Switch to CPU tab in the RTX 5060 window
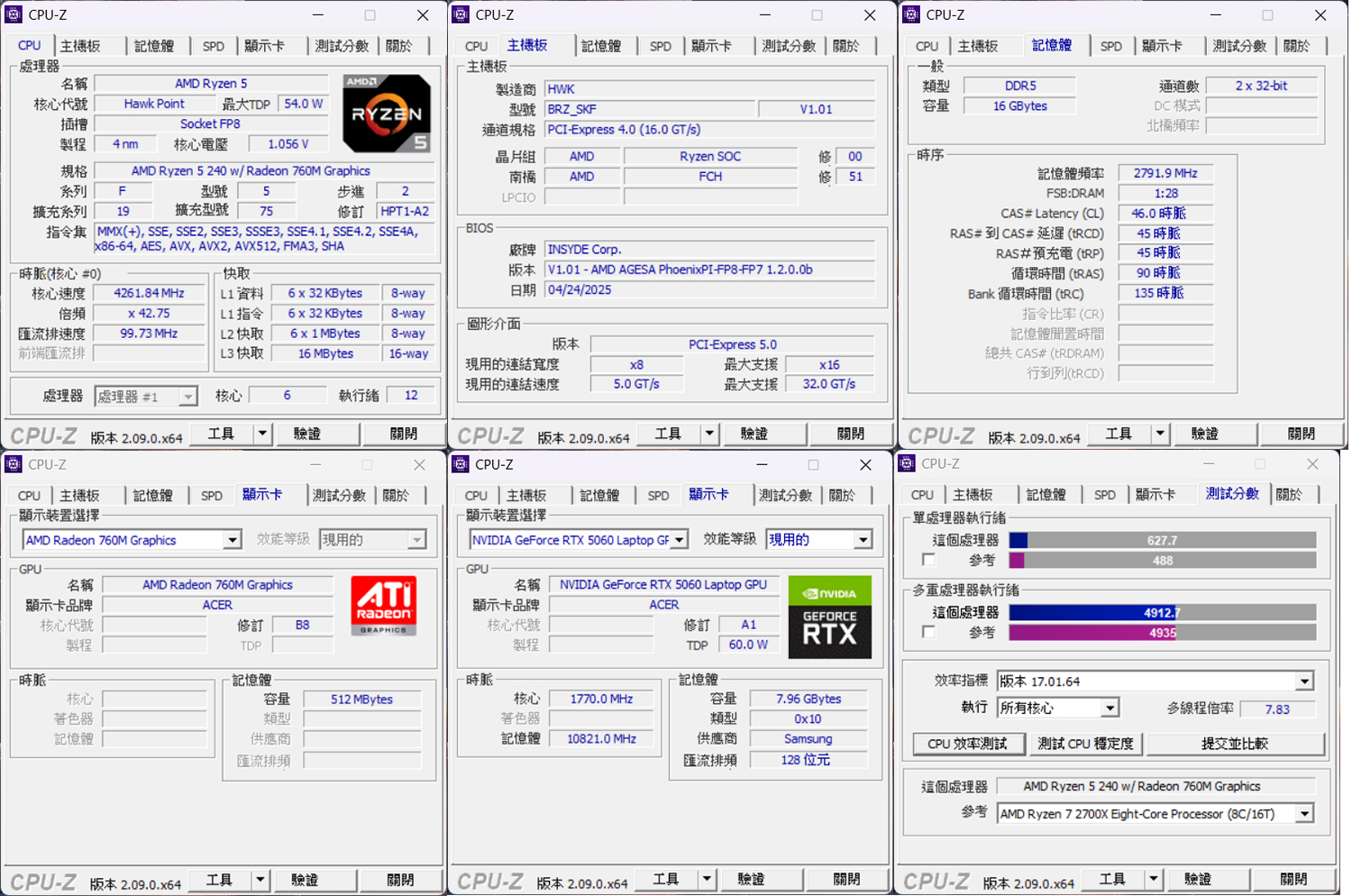The height and width of the screenshot is (896, 1352). (x=477, y=496)
